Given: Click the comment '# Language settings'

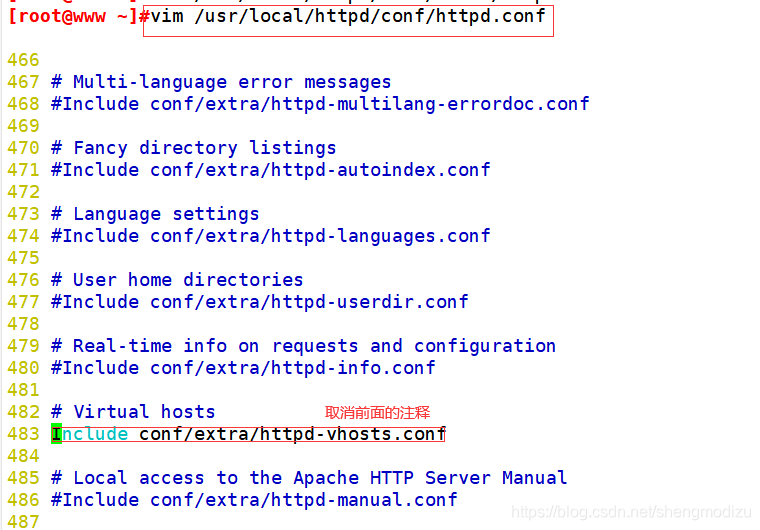Looking at the screenshot, I should [155, 214].
